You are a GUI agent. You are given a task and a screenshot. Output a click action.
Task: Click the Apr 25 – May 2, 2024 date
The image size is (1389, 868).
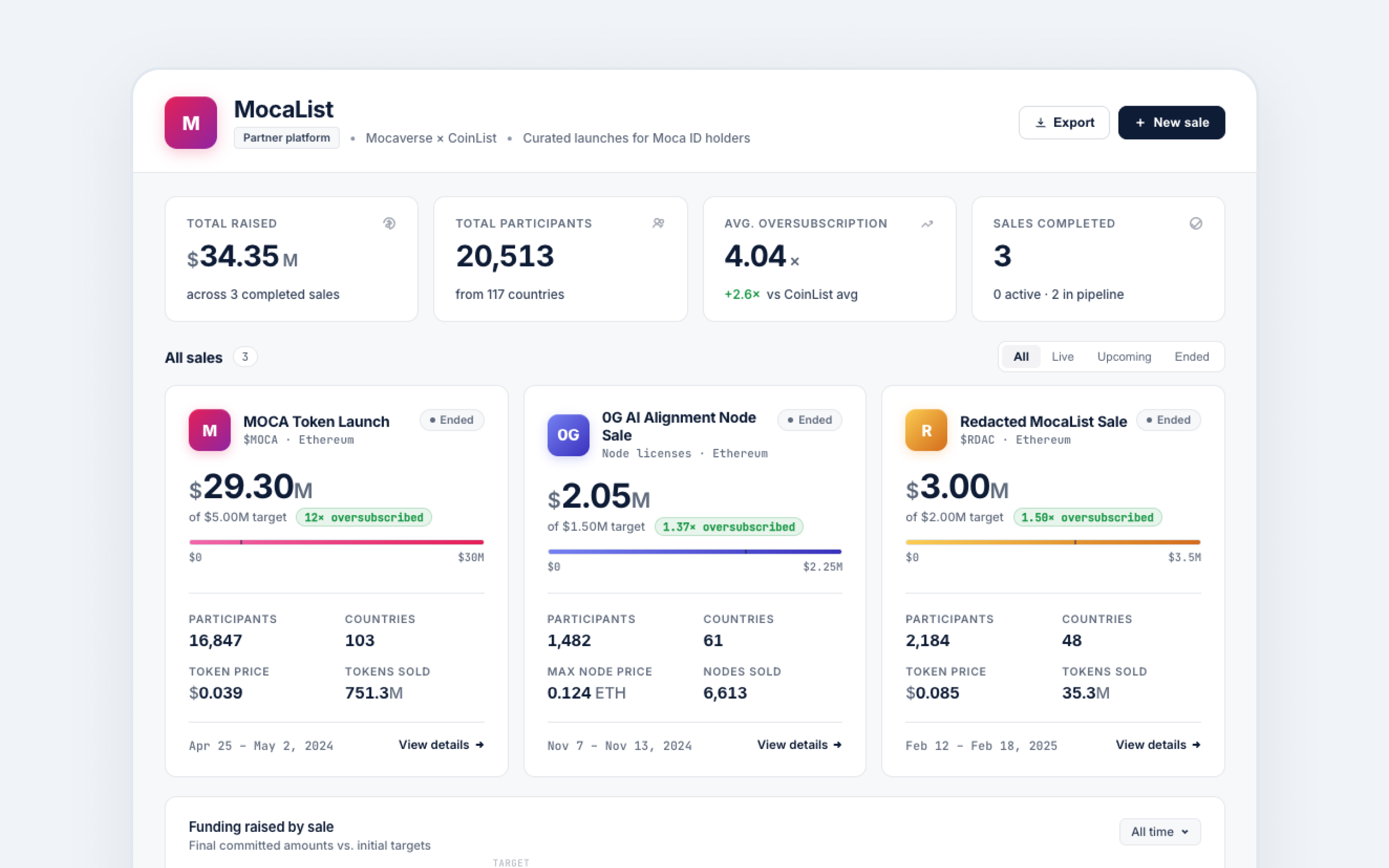coord(261,746)
